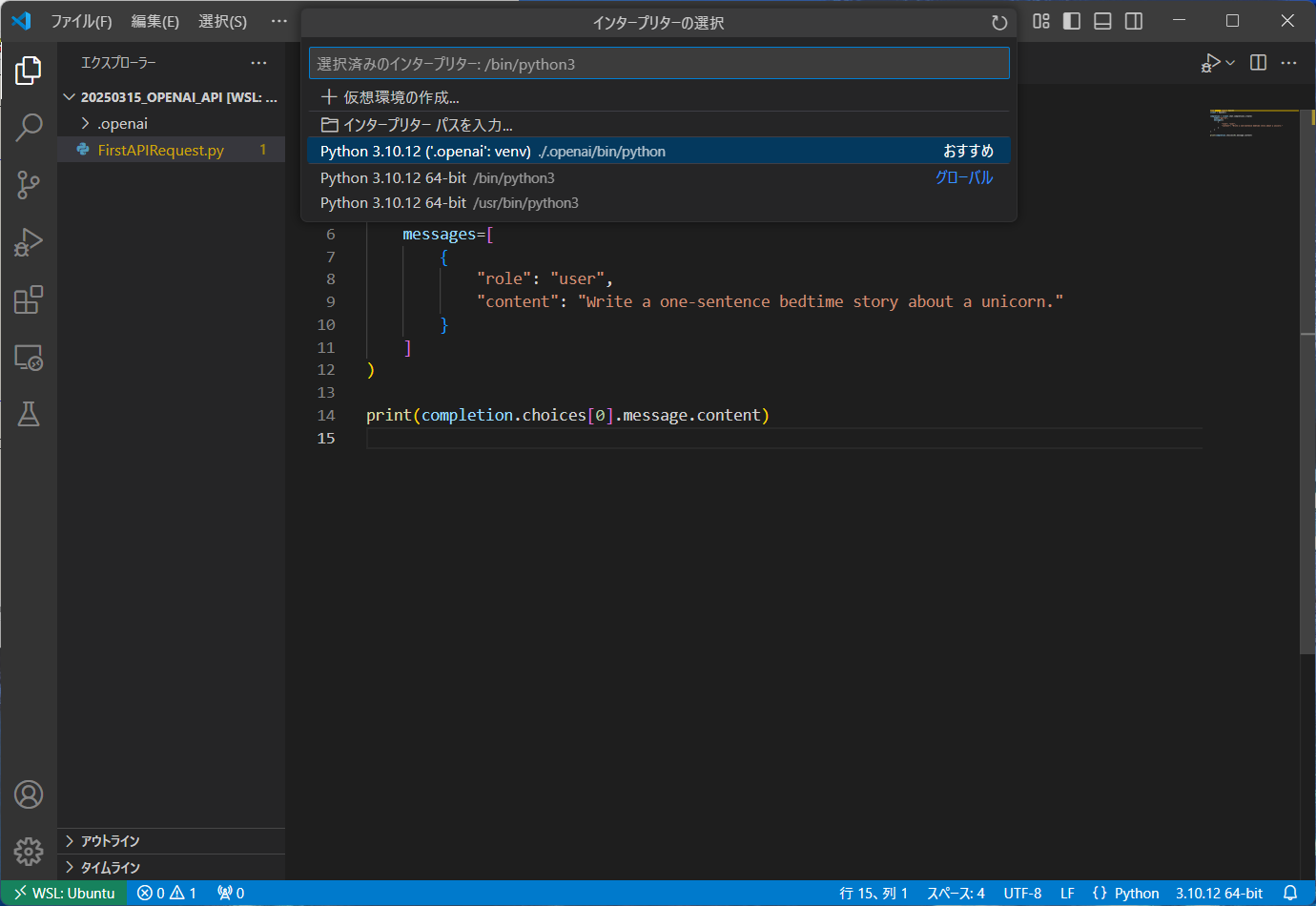Open the Remote Explorer view
This screenshot has width=1316, height=906.
(x=29, y=358)
